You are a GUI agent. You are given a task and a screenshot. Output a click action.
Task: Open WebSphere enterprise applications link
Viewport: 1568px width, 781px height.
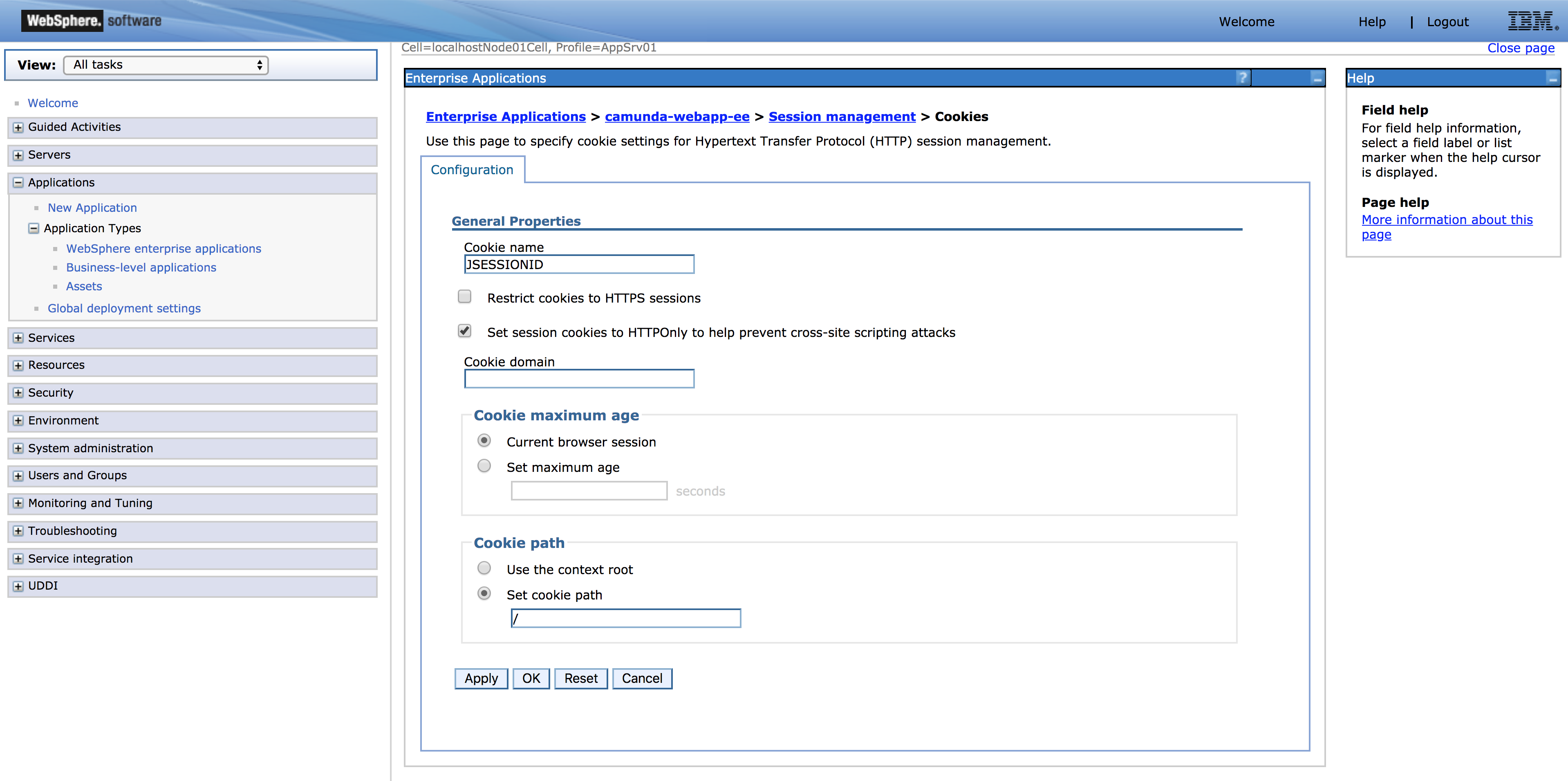point(164,248)
